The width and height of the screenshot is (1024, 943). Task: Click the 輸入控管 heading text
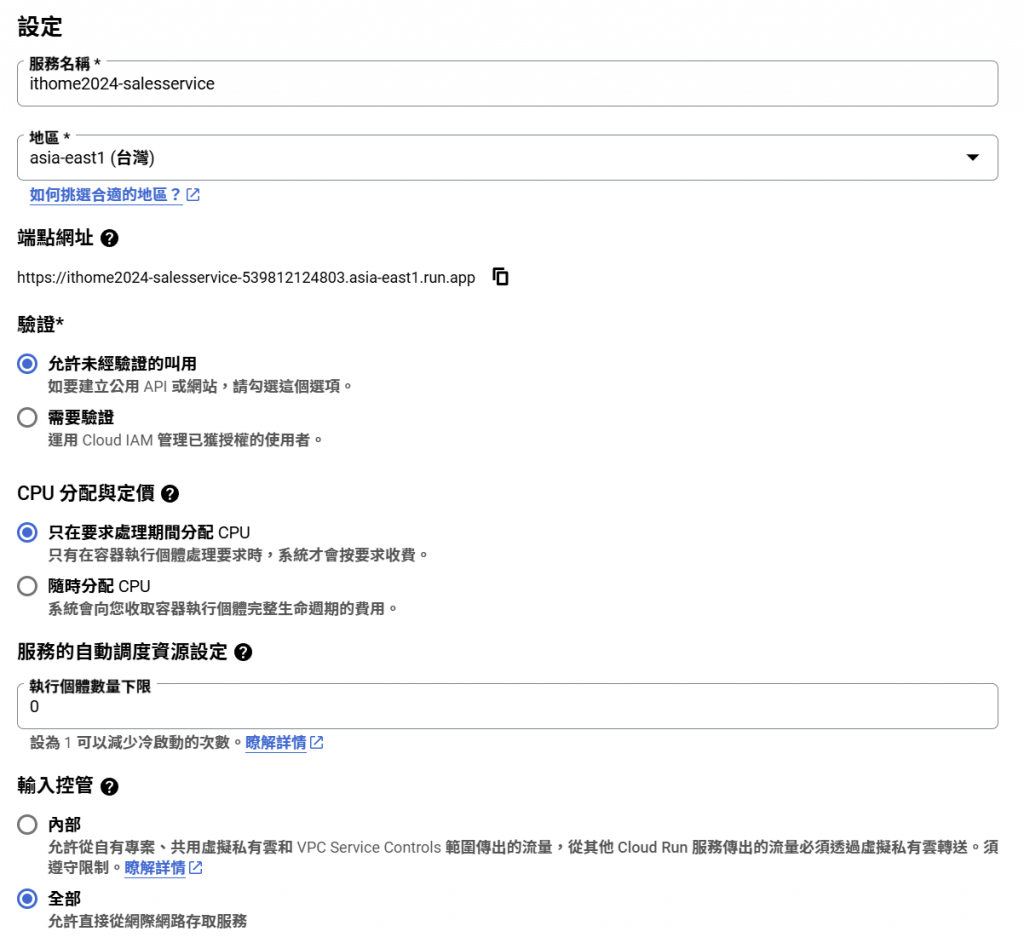point(56,786)
